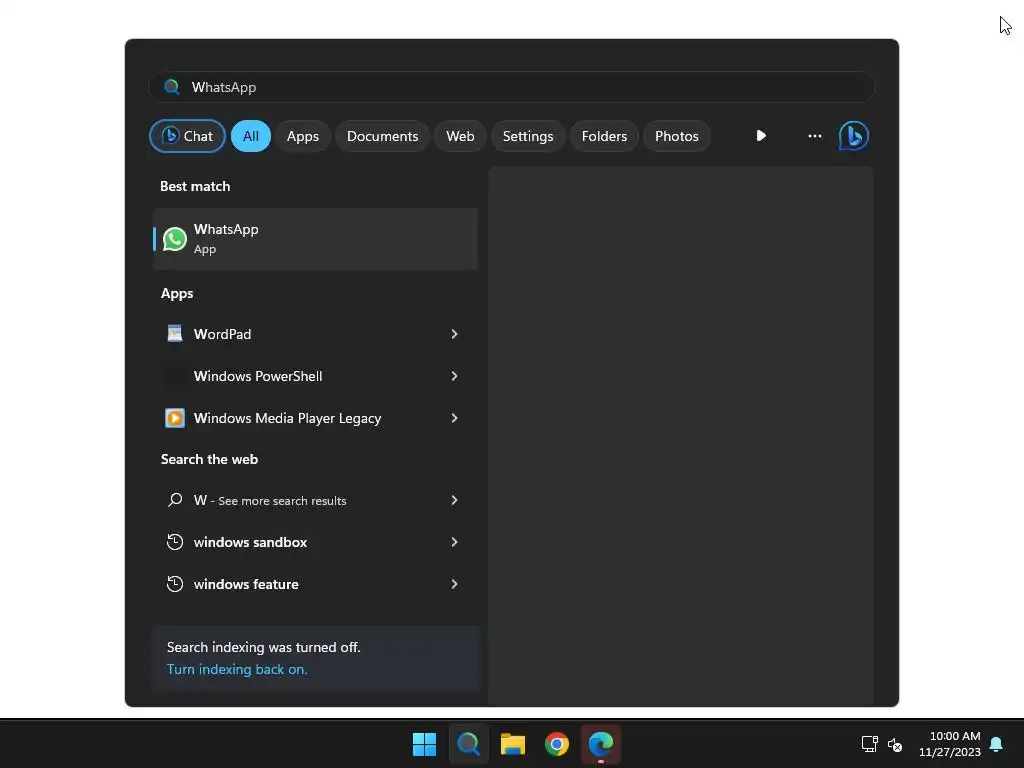Viewport: 1024px width, 768px height.
Task: Click in the WhatsApp search input field
Action: click(x=512, y=87)
